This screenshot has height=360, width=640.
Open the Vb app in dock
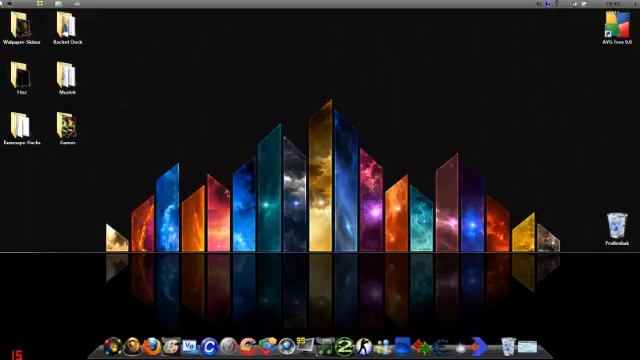(x=189, y=347)
